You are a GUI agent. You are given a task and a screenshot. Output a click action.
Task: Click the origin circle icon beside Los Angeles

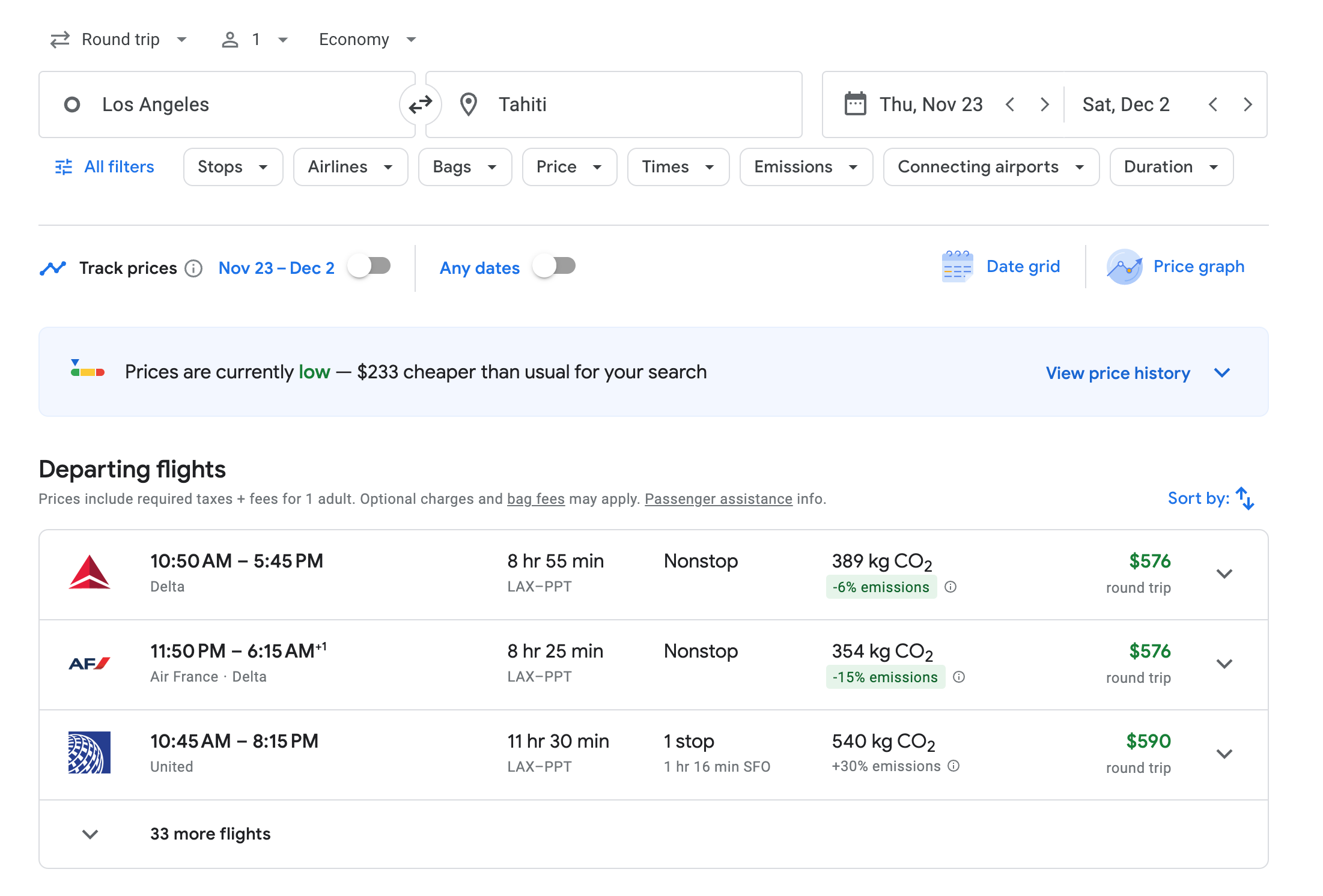72,104
